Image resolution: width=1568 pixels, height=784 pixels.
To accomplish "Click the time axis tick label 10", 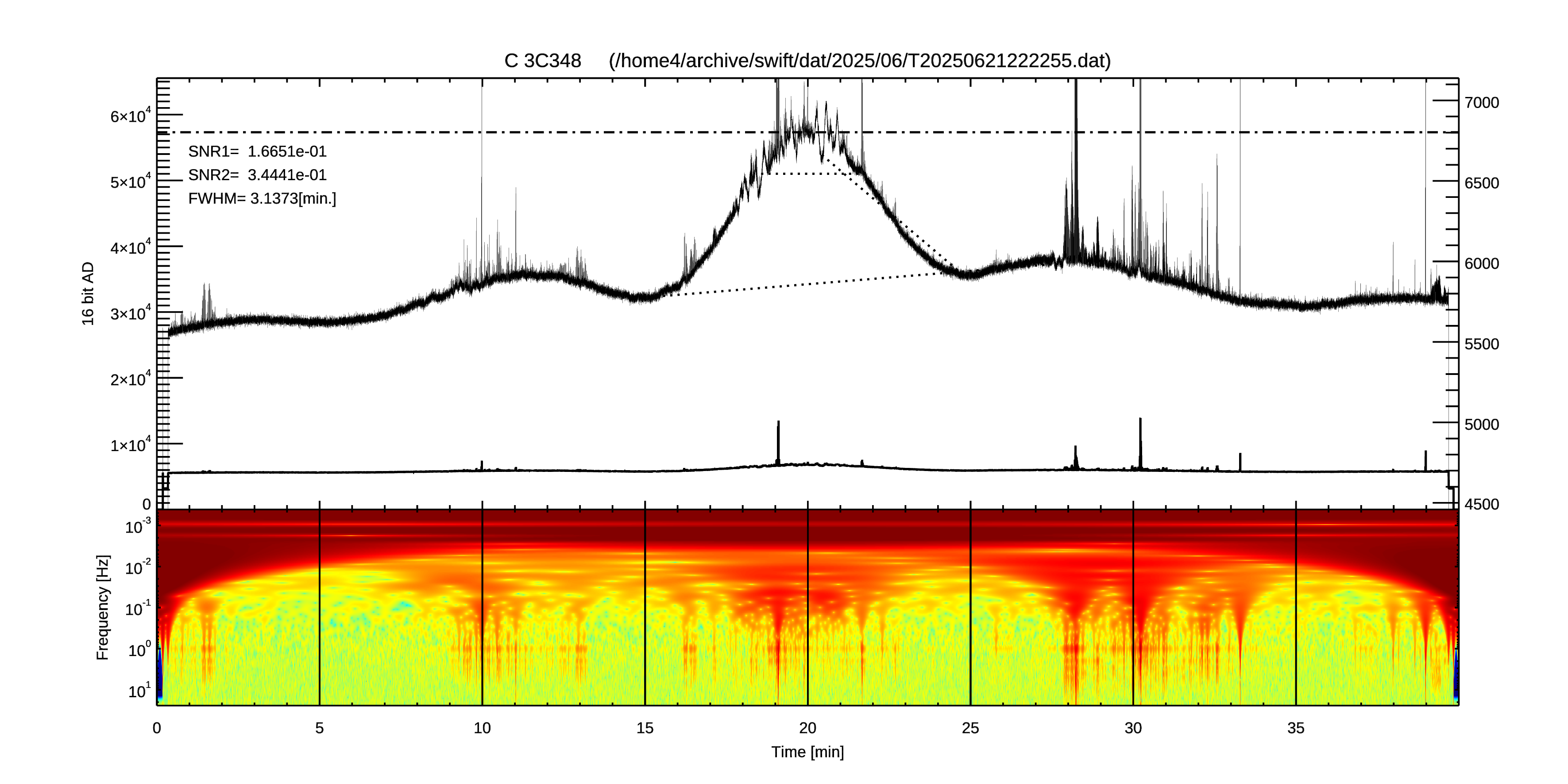I will (482, 728).
